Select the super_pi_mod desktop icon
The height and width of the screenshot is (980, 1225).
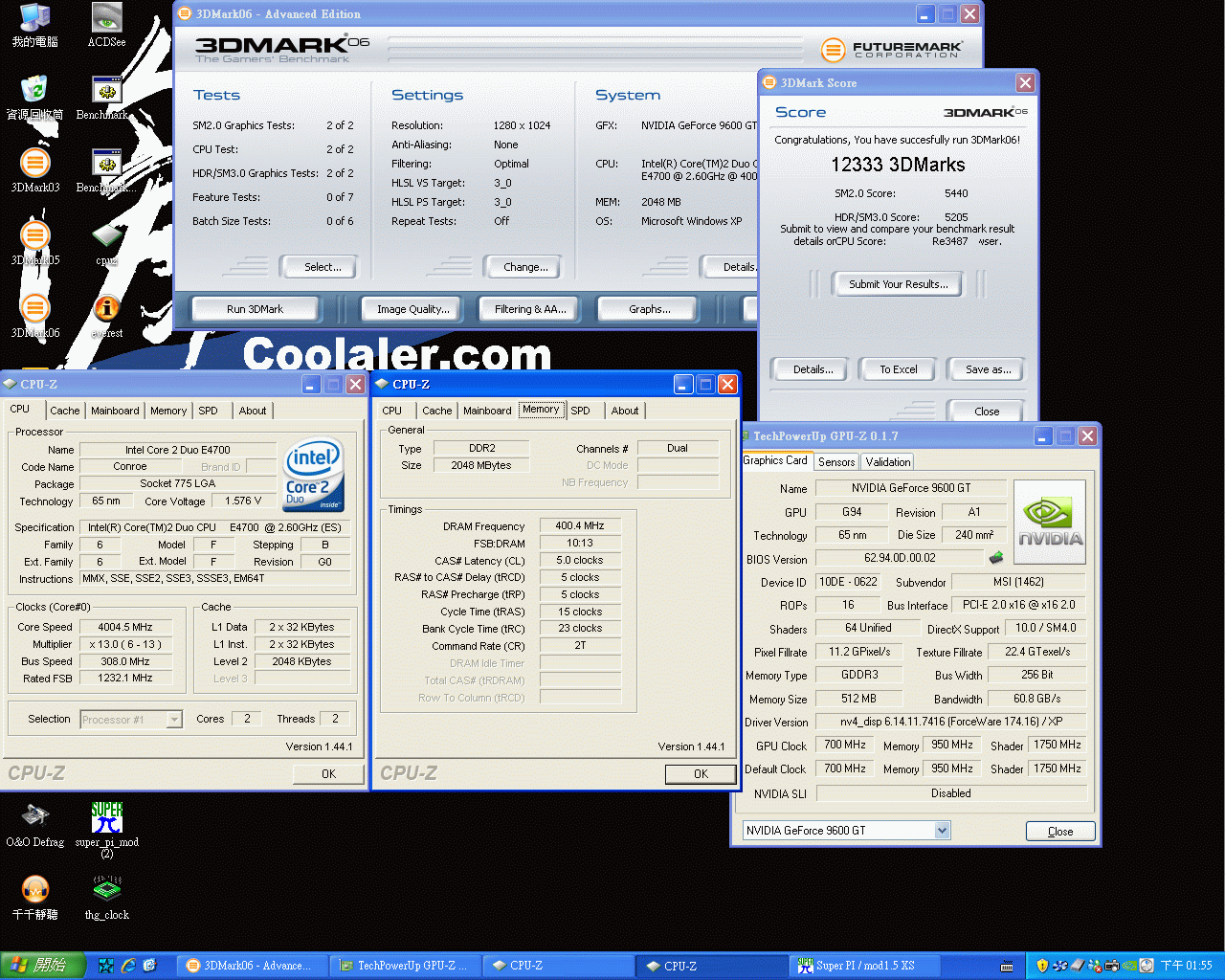point(106,829)
